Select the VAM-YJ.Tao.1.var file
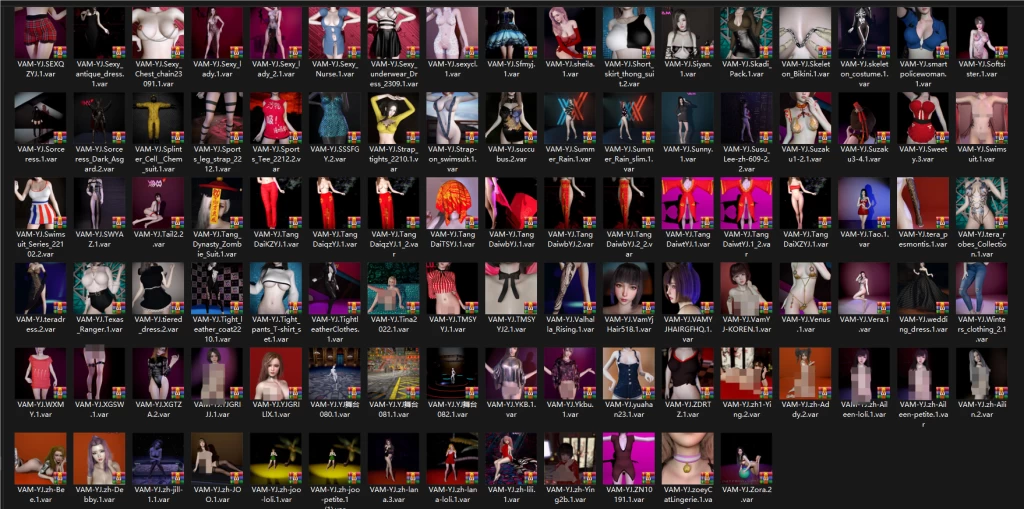The width and height of the screenshot is (1024, 509). coord(864,203)
